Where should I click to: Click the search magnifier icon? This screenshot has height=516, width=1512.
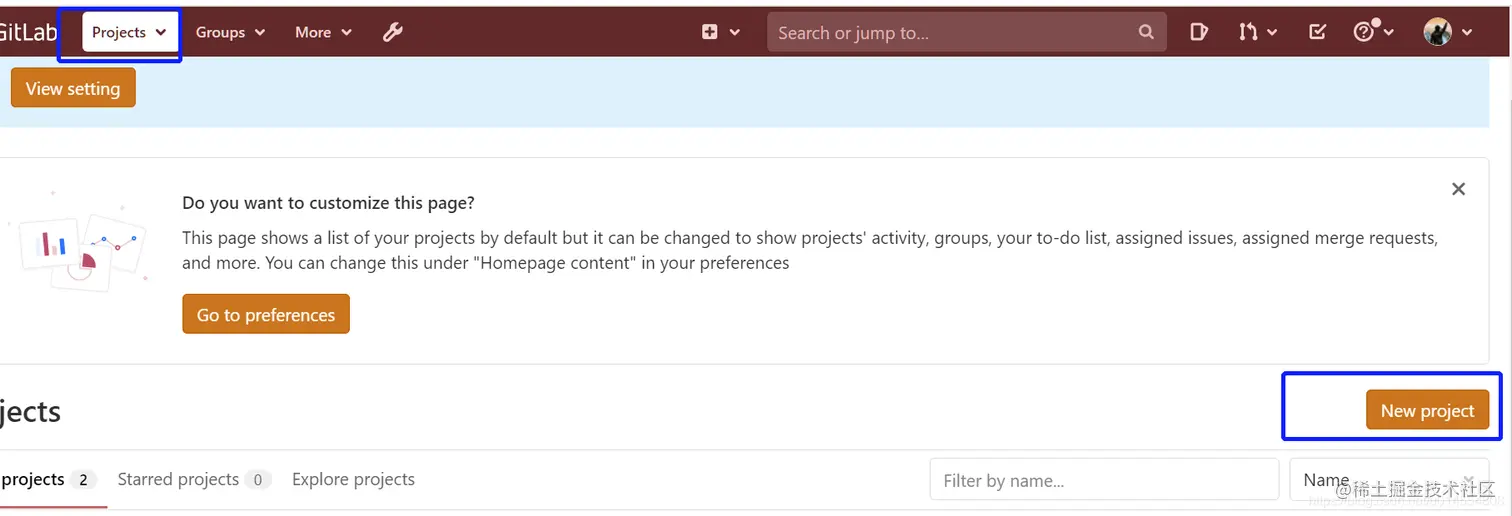(x=1146, y=32)
